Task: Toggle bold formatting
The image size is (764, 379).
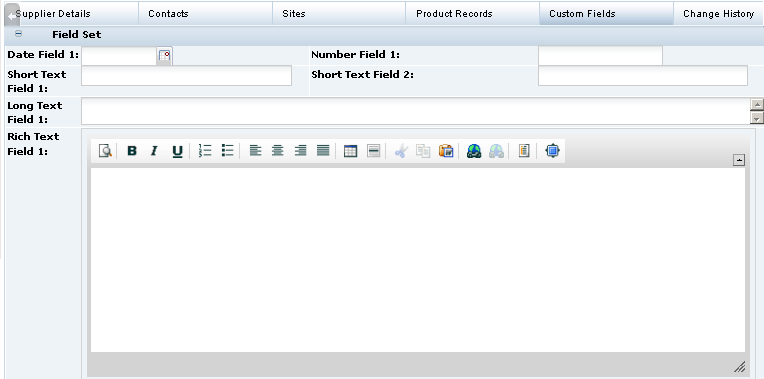Action: click(x=132, y=151)
